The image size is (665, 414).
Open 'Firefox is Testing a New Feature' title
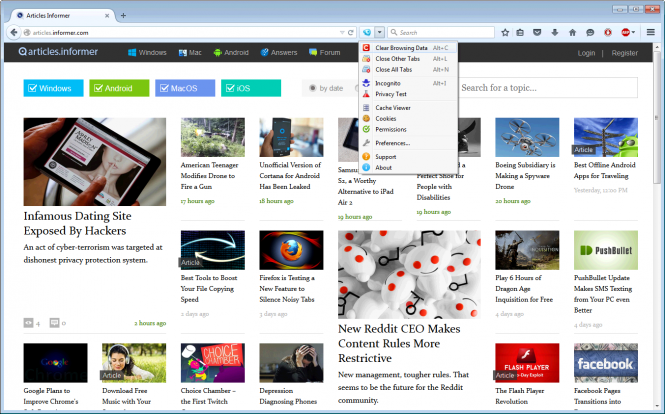287,288
